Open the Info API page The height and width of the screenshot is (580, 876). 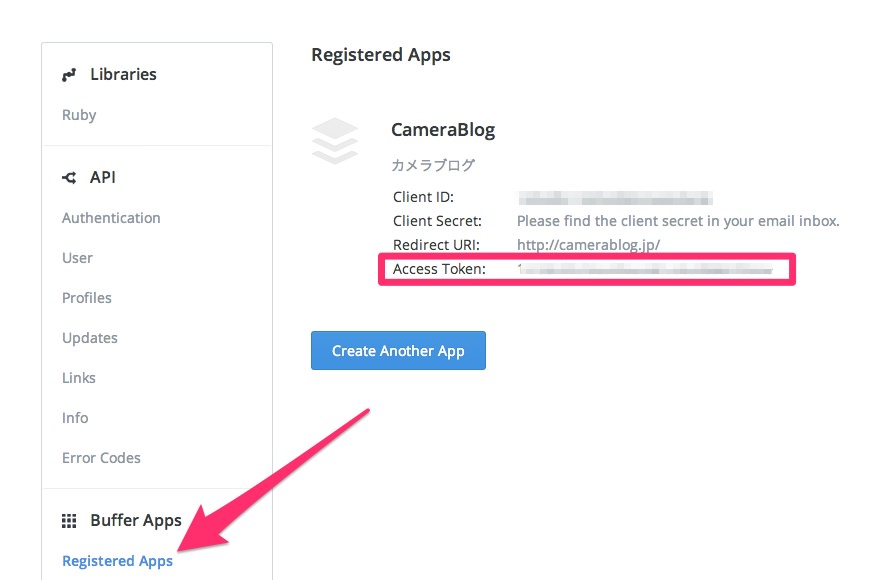75,418
